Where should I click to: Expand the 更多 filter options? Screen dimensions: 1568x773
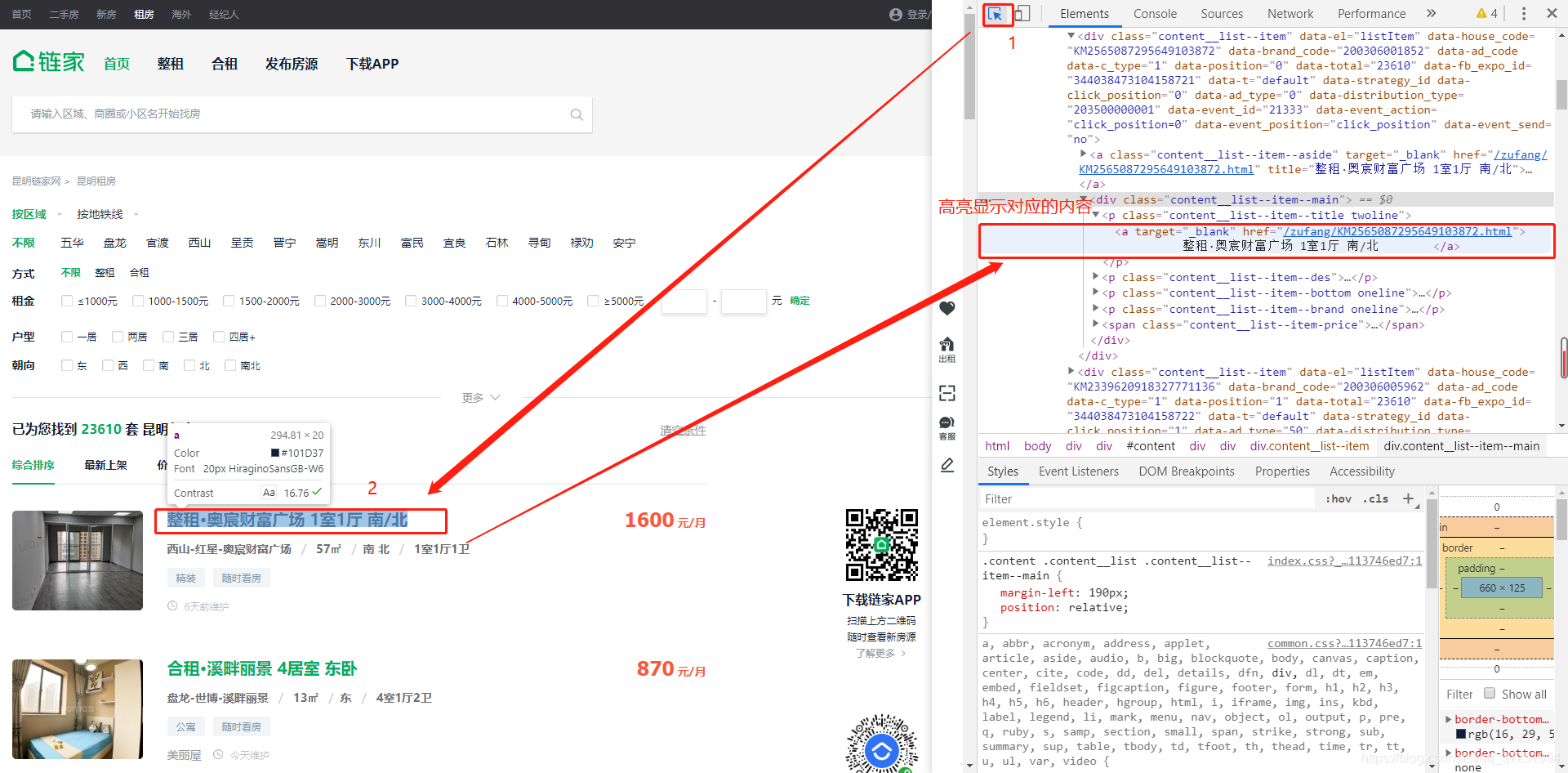click(474, 398)
